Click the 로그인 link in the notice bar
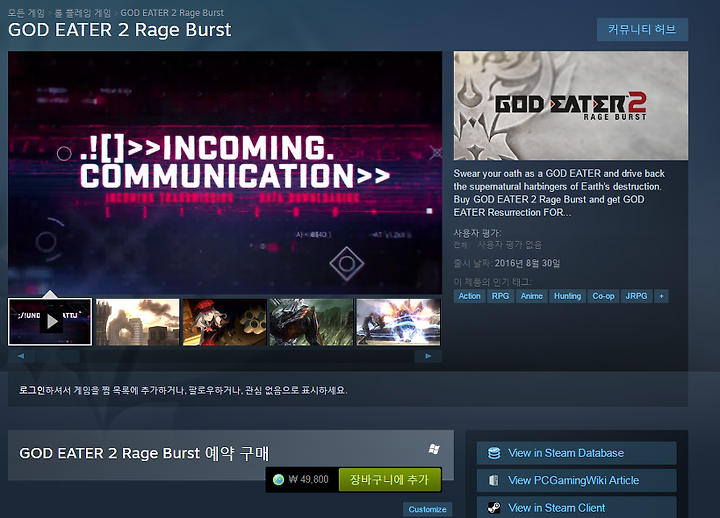Image resolution: width=720 pixels, height=518 pixels. [32, 390]
